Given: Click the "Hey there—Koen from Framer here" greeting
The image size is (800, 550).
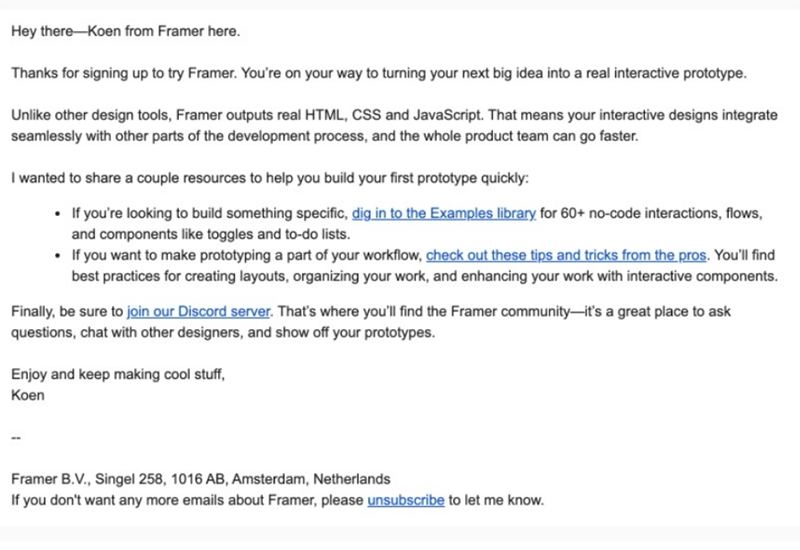Looking at the screenshot, I should coord(125,30).
